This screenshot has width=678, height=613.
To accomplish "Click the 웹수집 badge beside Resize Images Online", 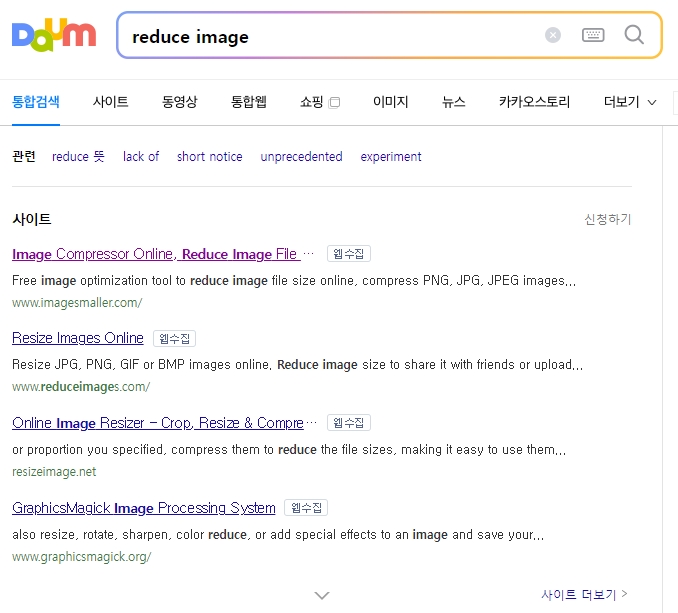I will tap(174, 338).
